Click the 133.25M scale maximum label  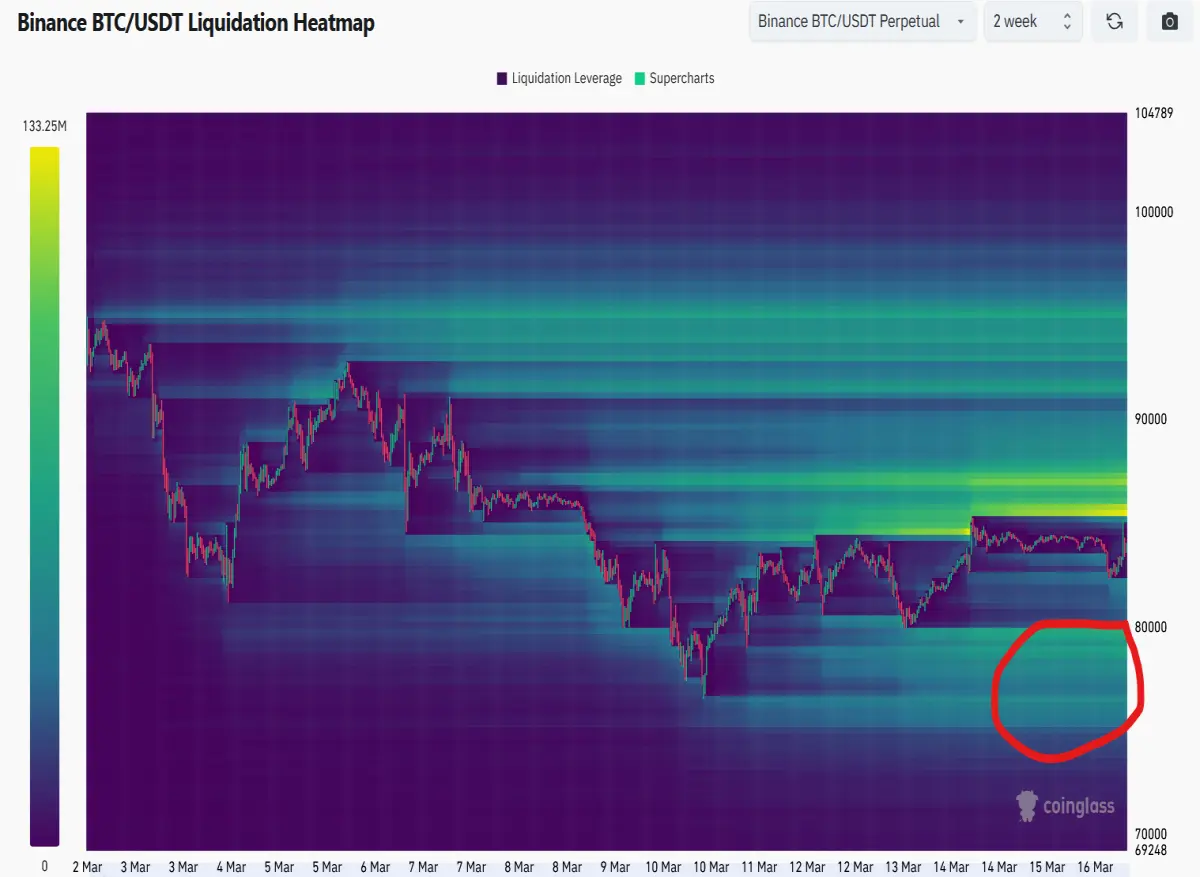(44, 126)
